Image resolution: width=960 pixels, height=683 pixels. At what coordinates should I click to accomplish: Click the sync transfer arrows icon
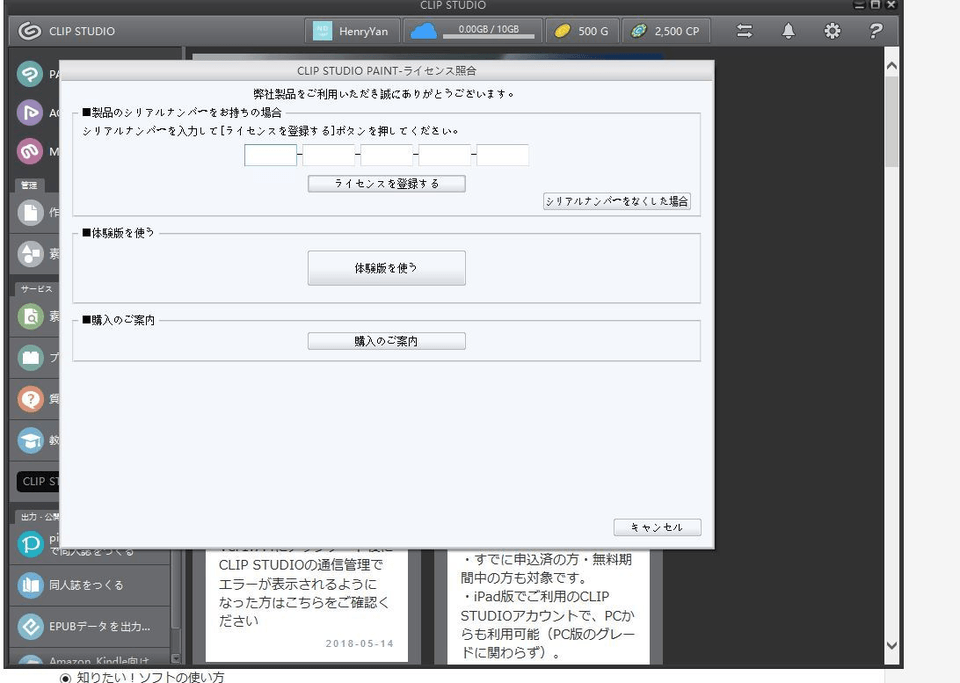click(744, 31)
